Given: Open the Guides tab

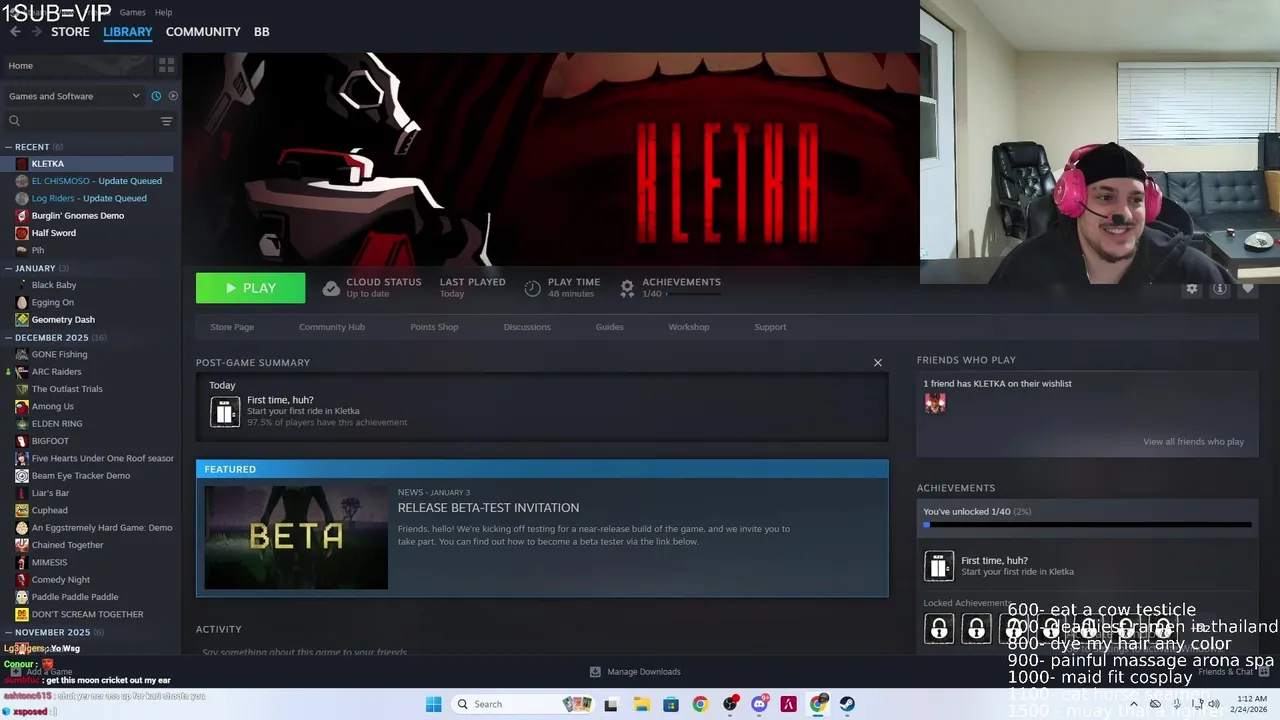Looking at the screenshot, I should point(609,327).
